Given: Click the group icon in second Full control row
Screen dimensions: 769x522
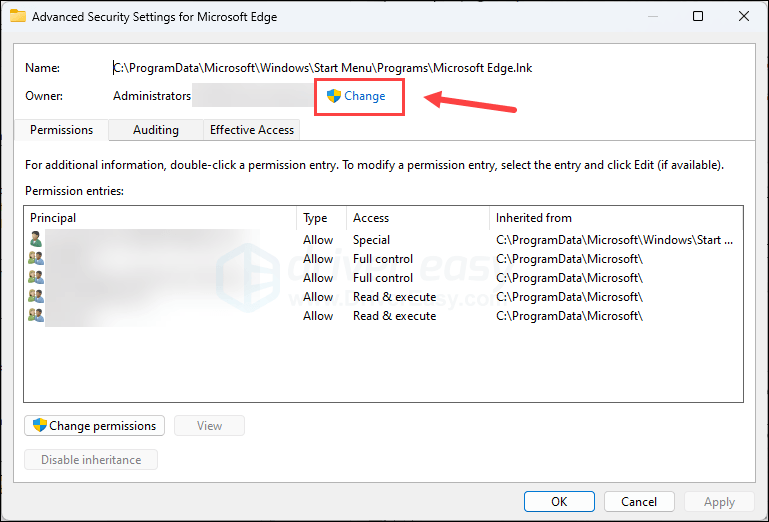Looking at the screenshot, I should coord(36,278).
